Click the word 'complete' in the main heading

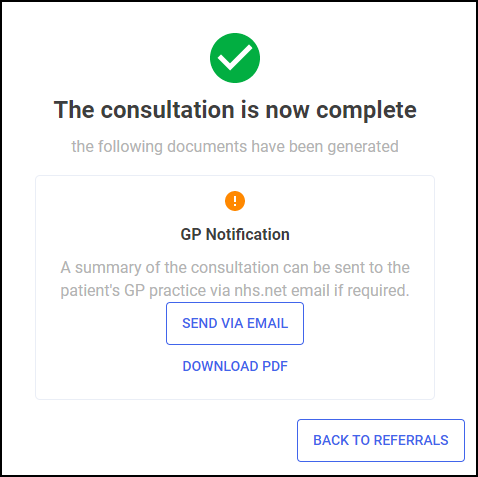(x=366, y=111)
